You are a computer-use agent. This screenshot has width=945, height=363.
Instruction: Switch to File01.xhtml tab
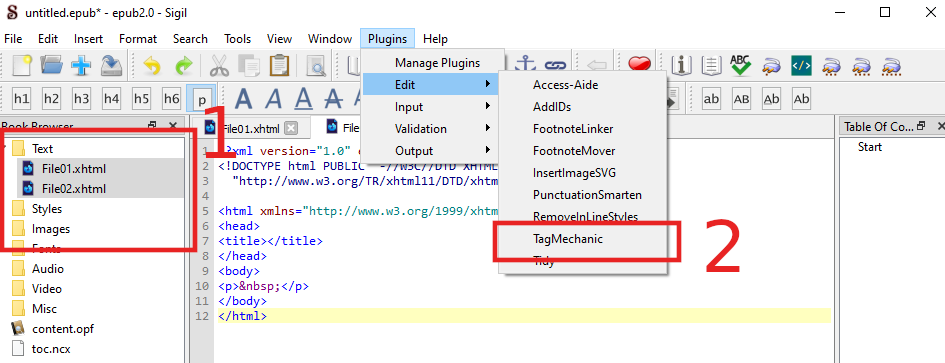tap(251, 128)
